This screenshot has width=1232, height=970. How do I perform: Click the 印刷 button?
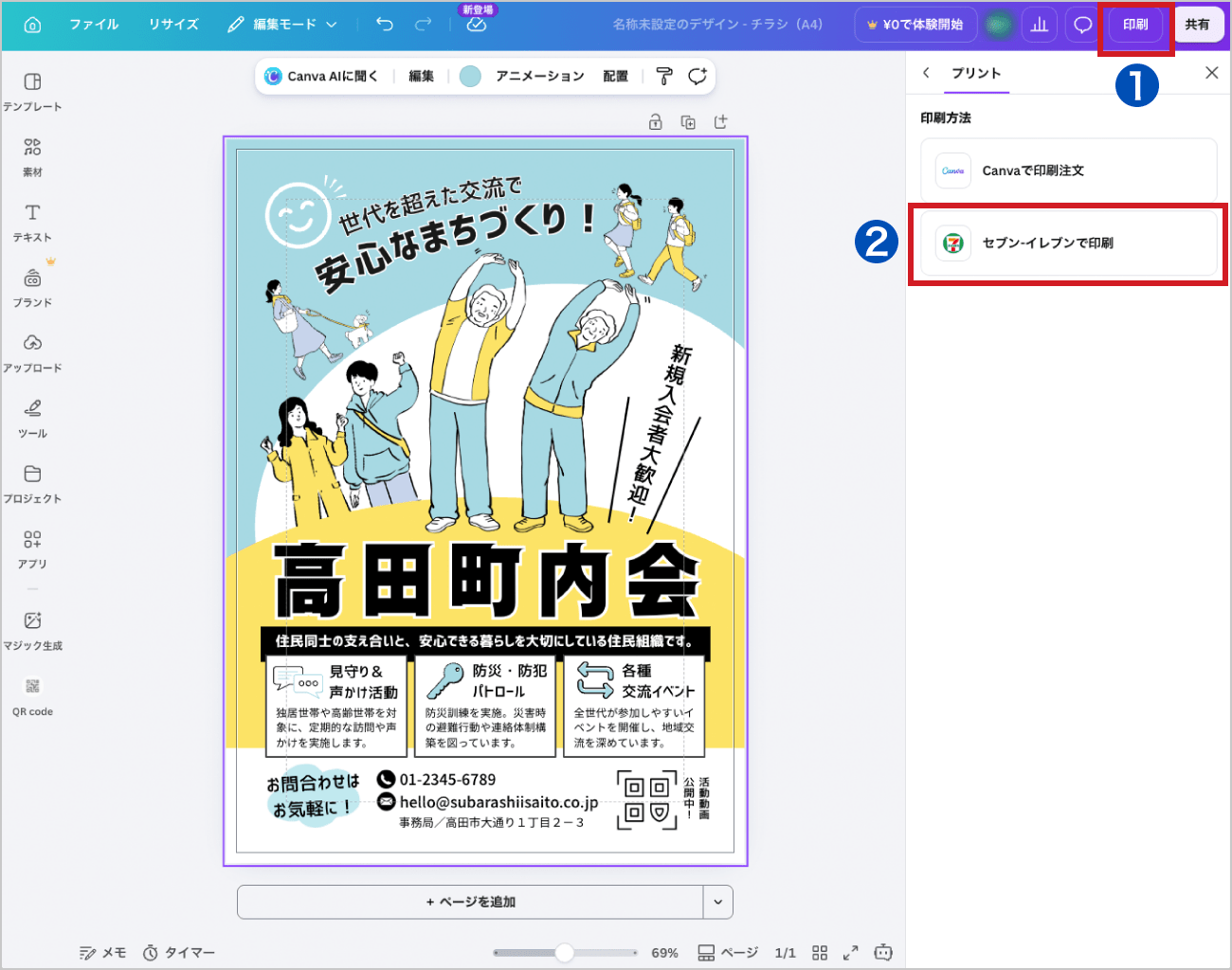(1135, 25)
